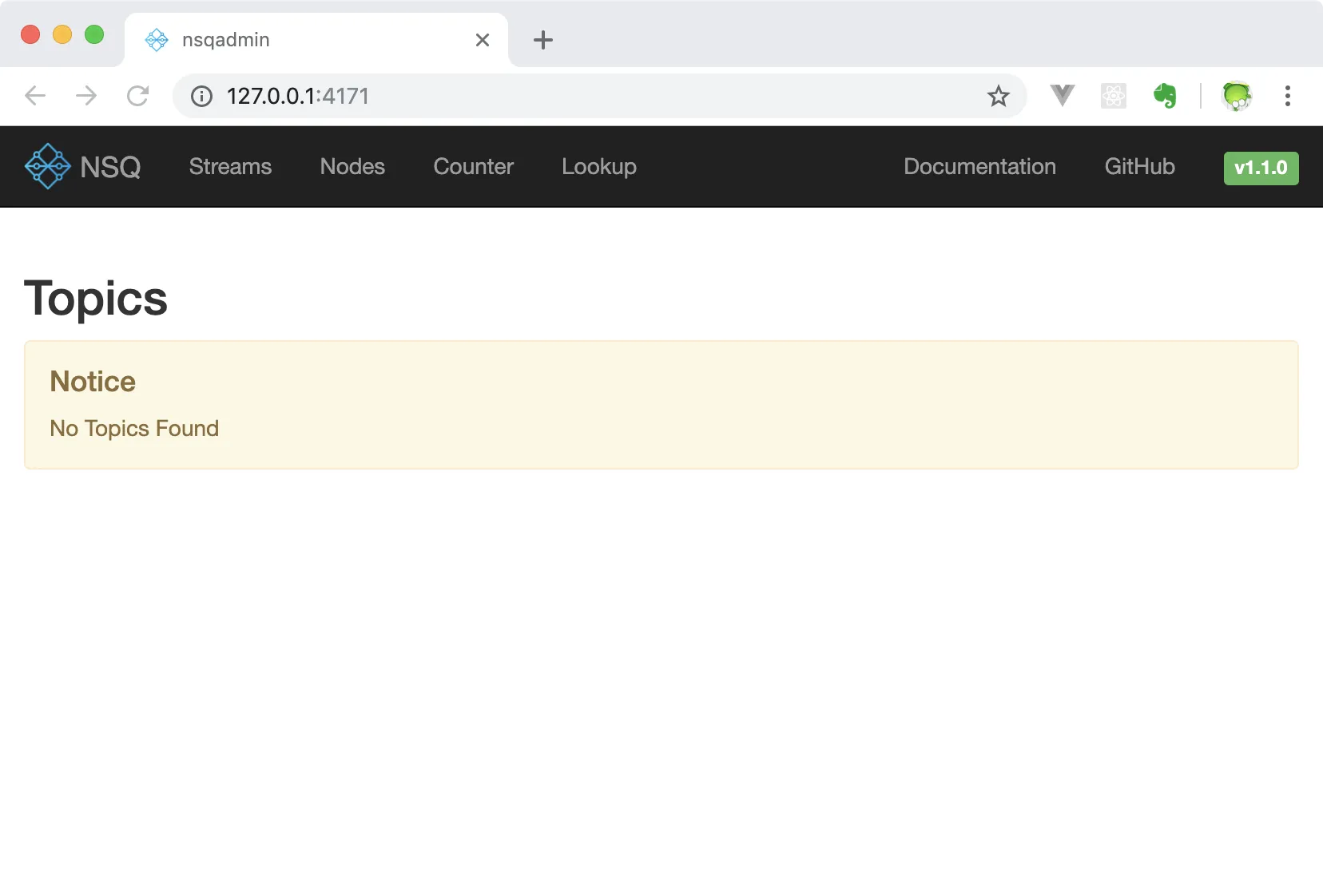Open the Vue devtools extension
The height and width of the screenshot is (896, 1323).
[x=1062, y=96]
